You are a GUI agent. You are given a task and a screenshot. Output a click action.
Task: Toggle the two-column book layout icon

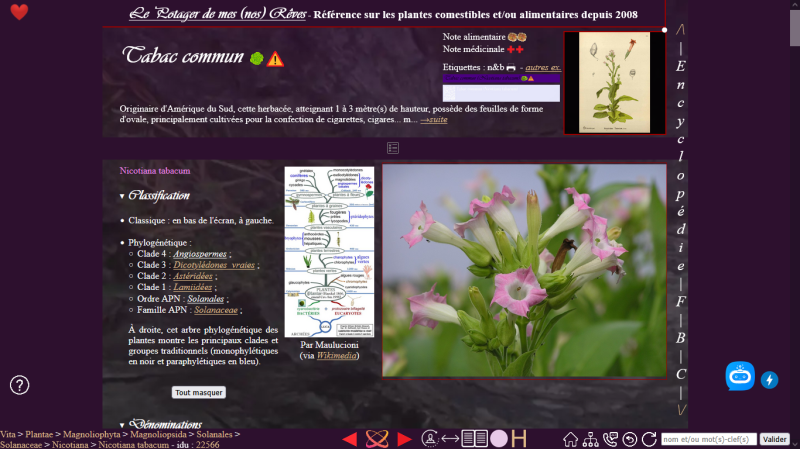(474, 439)
